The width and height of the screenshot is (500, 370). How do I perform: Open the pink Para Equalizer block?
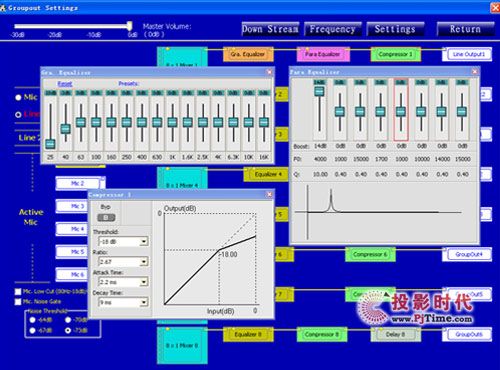(x=323, y=54)
